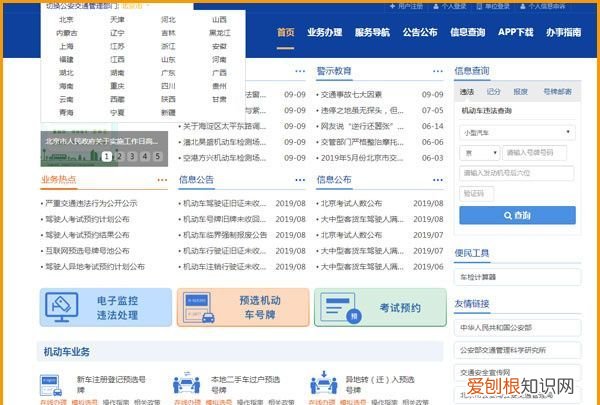Go to carousel slide 1
600x405 pixels.
point(107,156)
